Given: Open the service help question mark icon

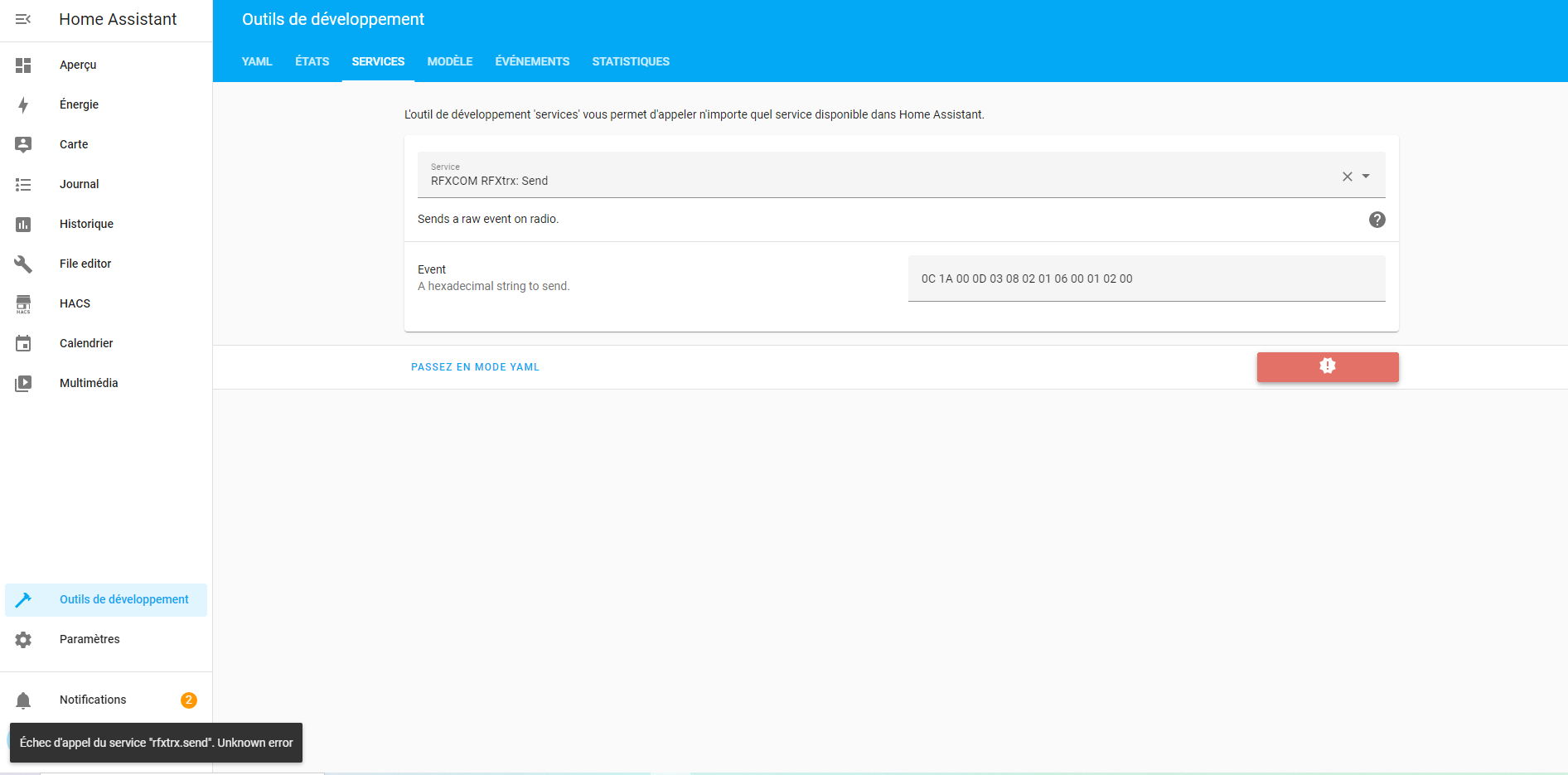Looking at the screenshot, I should (x=1377, y=220).
